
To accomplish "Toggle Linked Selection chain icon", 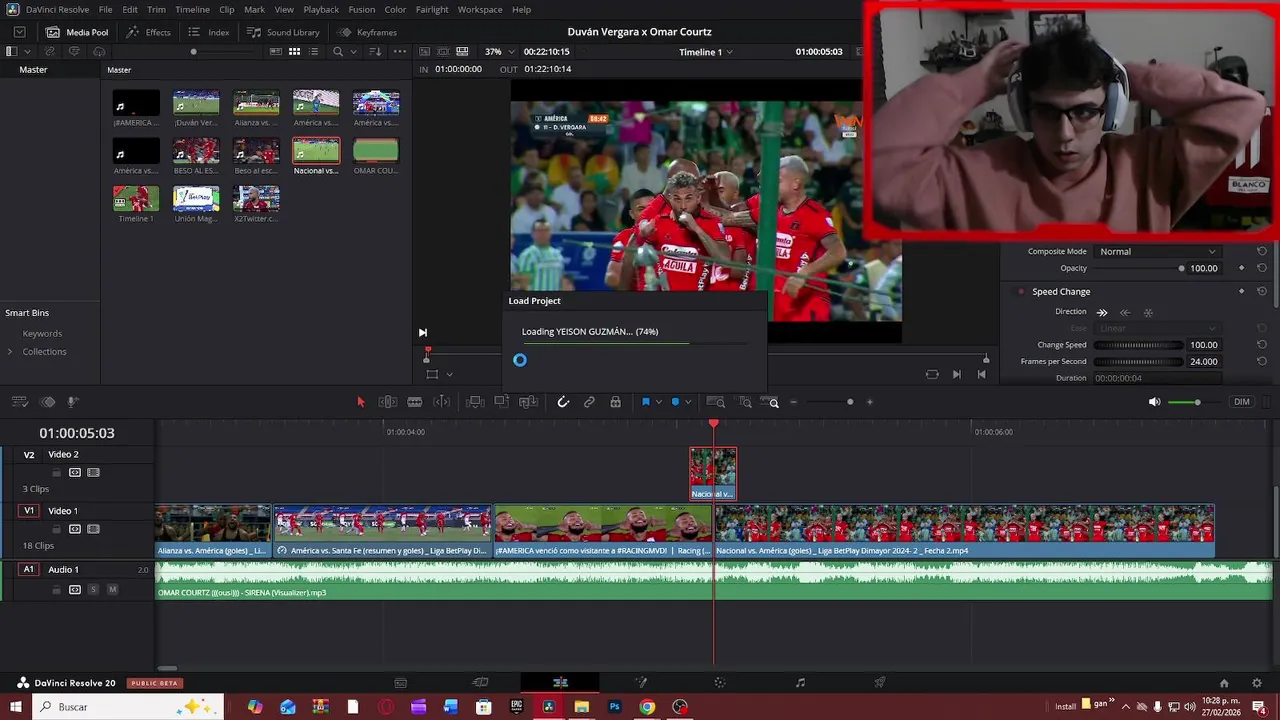I will click(589, 402).
